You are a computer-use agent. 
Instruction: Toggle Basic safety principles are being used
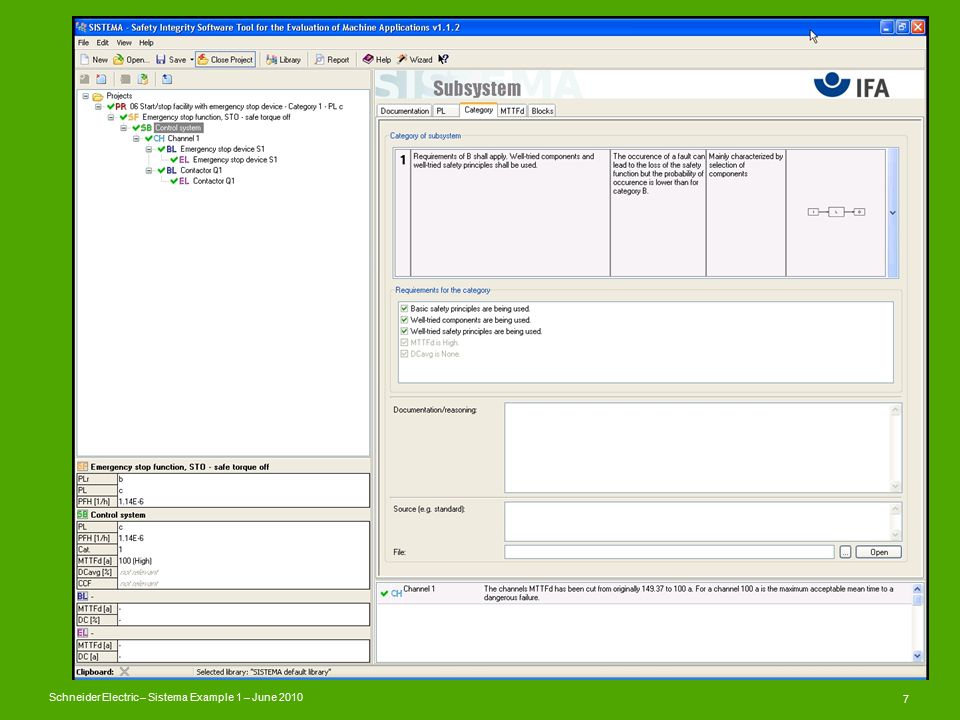coord(404,309)
